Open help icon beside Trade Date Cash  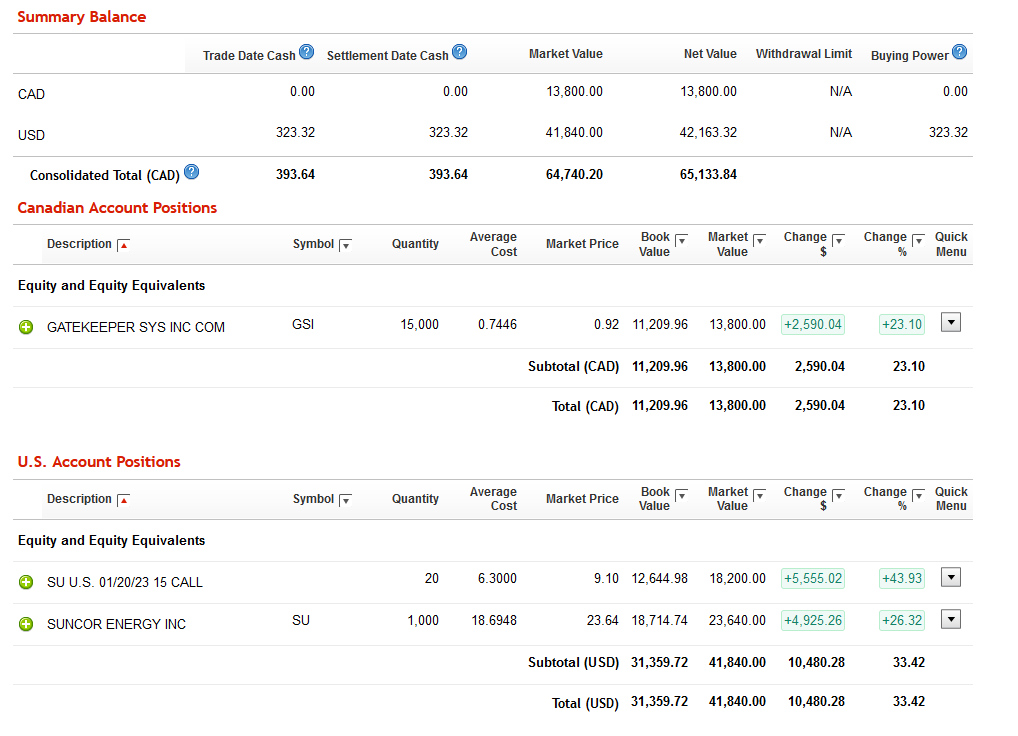[306, 52]
